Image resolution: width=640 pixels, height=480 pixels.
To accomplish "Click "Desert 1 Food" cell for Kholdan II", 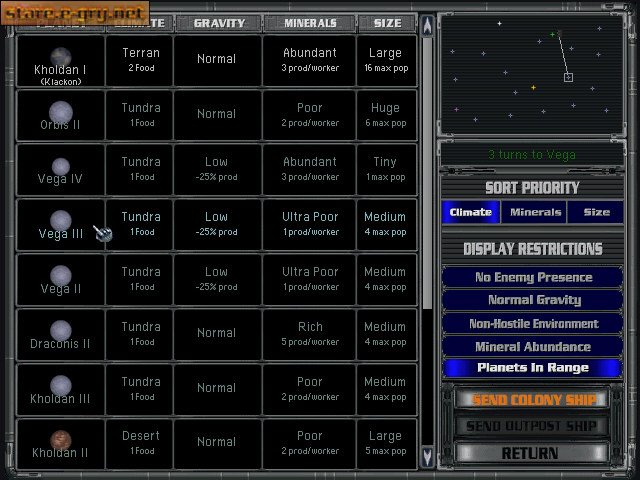I will [x=140, y=444].
